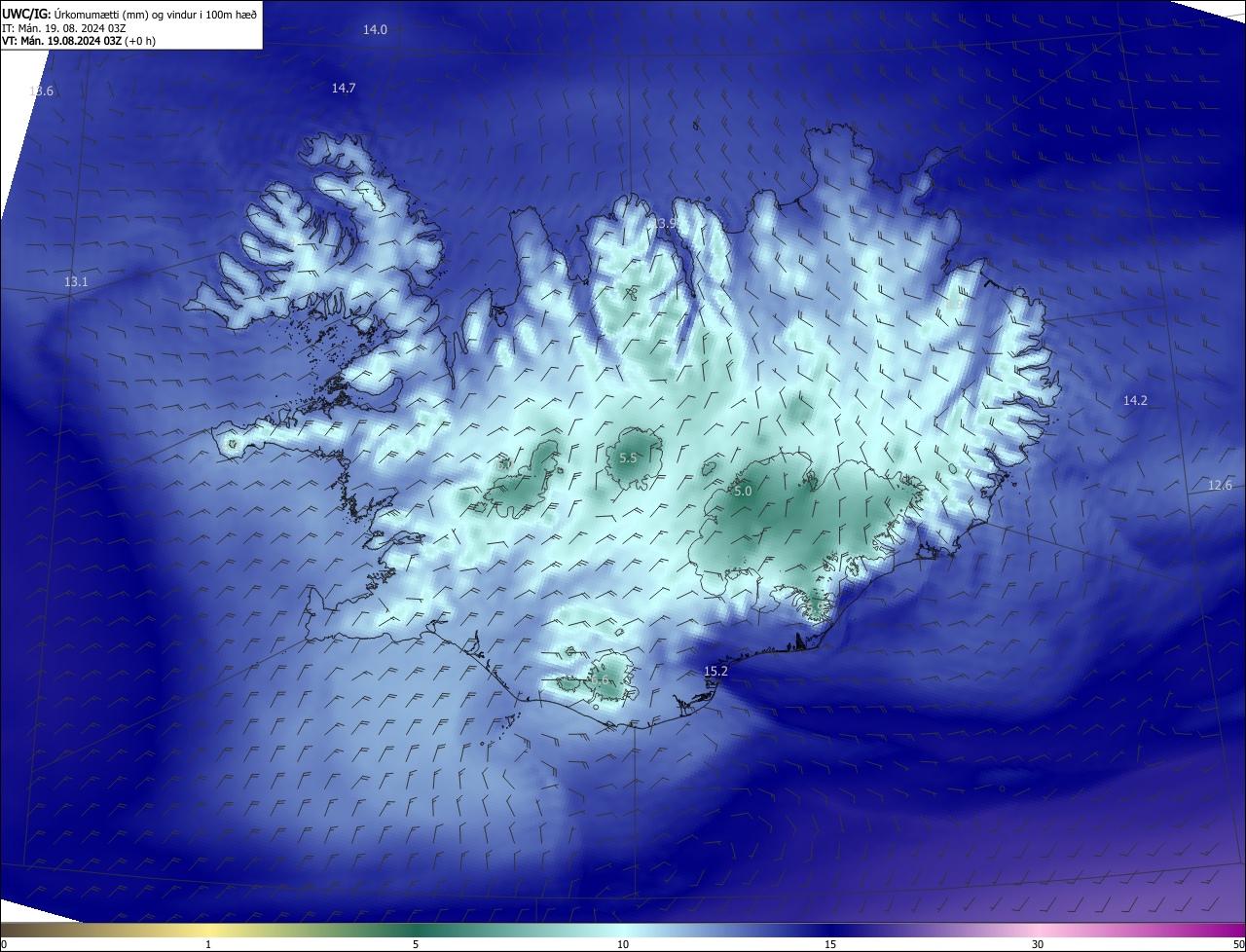Viewport: 1246px width, 952px height.
Task: Select the 'VT: Mán. 19.08.2024 03Z (+0 h)' line
Action: click(79, 41)
